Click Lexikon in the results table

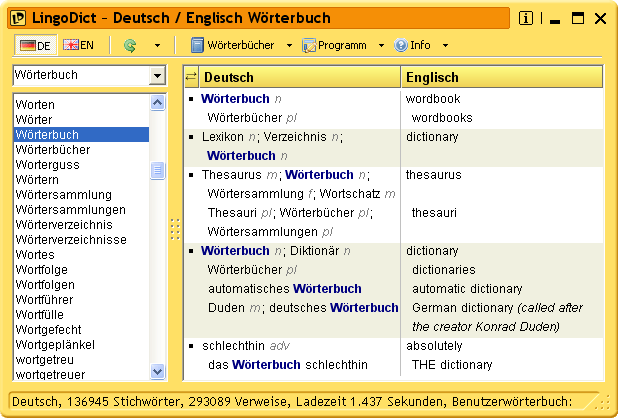(223, 137)
